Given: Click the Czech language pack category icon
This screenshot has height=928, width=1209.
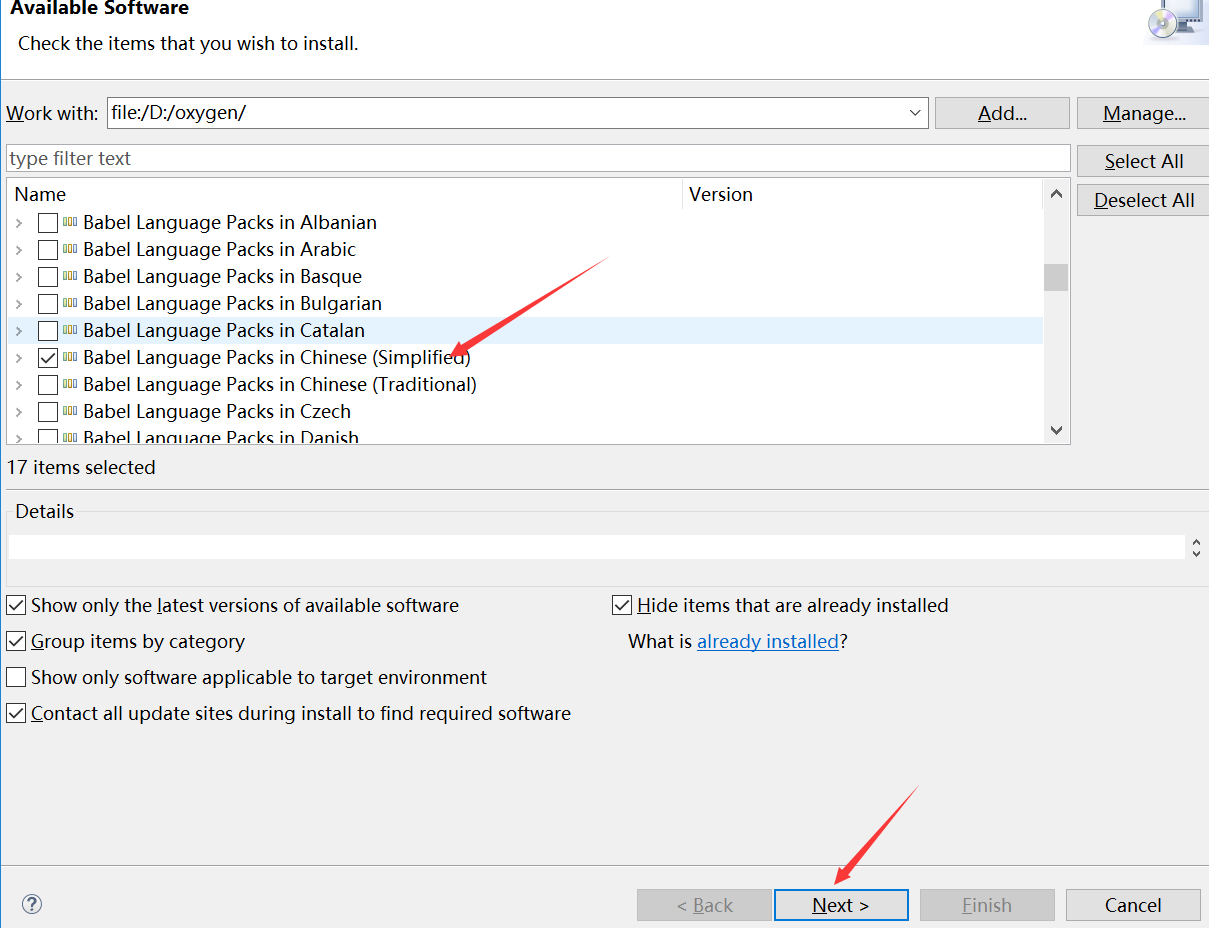Looking at the screenshot, I should pos(70,411).
